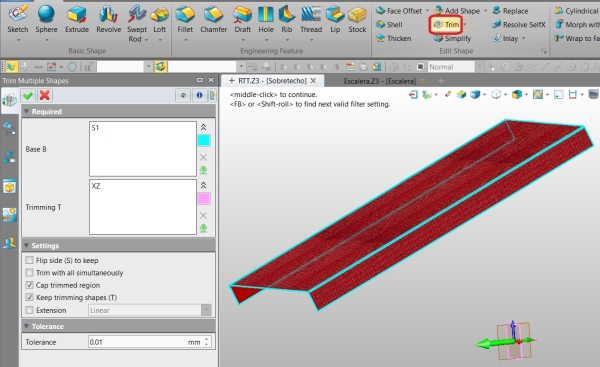Select the RTT.Z3 - [Sobretecho] tab
The image size is (600, 367).
pyautogui.click(x=272, y=81)
